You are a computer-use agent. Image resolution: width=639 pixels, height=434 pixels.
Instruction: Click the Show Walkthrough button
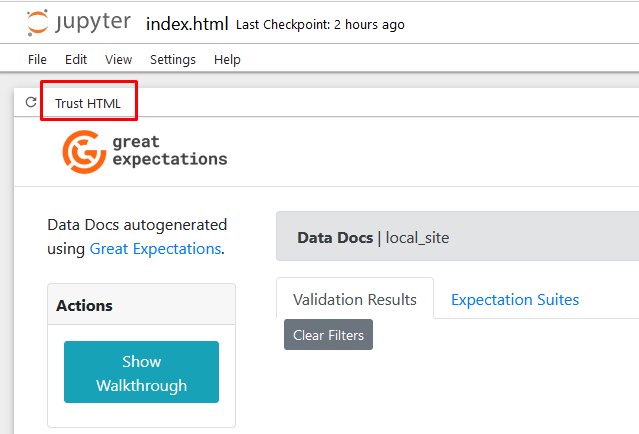pyautogui.click(x=141, y=373)
